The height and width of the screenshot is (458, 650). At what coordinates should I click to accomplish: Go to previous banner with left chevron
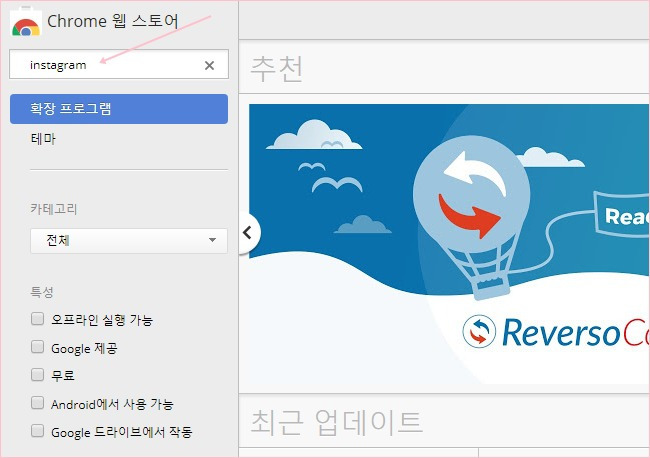pos(248,232)
